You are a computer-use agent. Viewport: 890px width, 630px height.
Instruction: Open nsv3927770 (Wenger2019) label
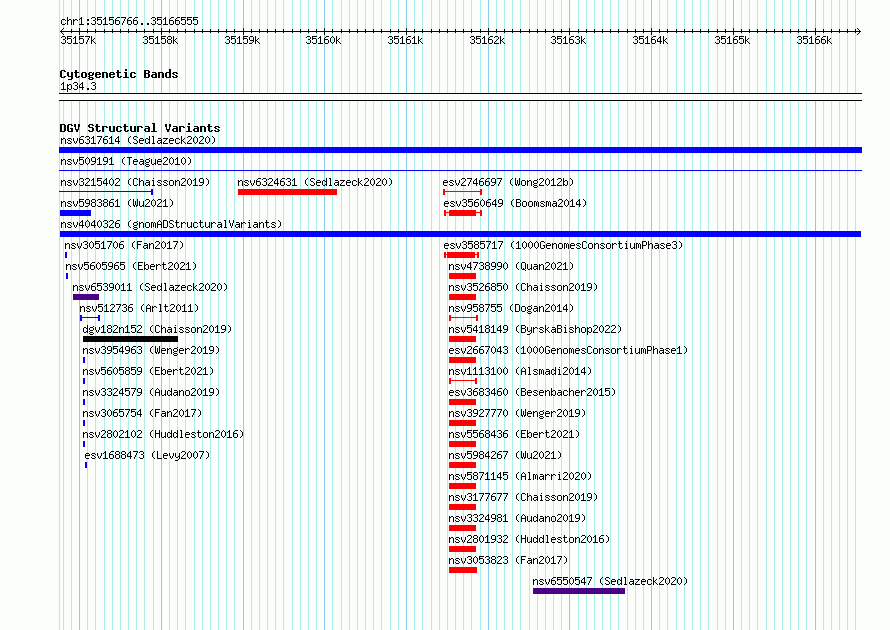click(517, 413)
